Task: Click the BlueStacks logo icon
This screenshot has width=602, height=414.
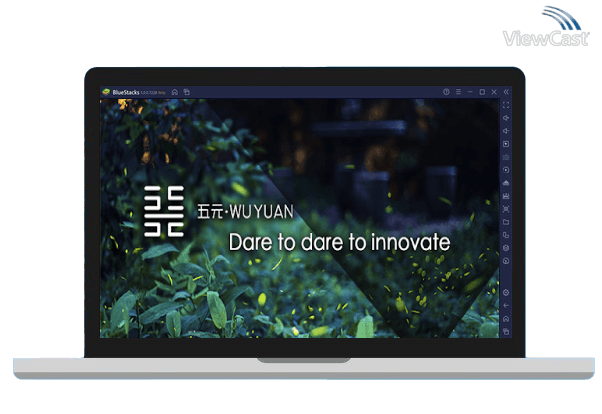Action: pos(106,92)
